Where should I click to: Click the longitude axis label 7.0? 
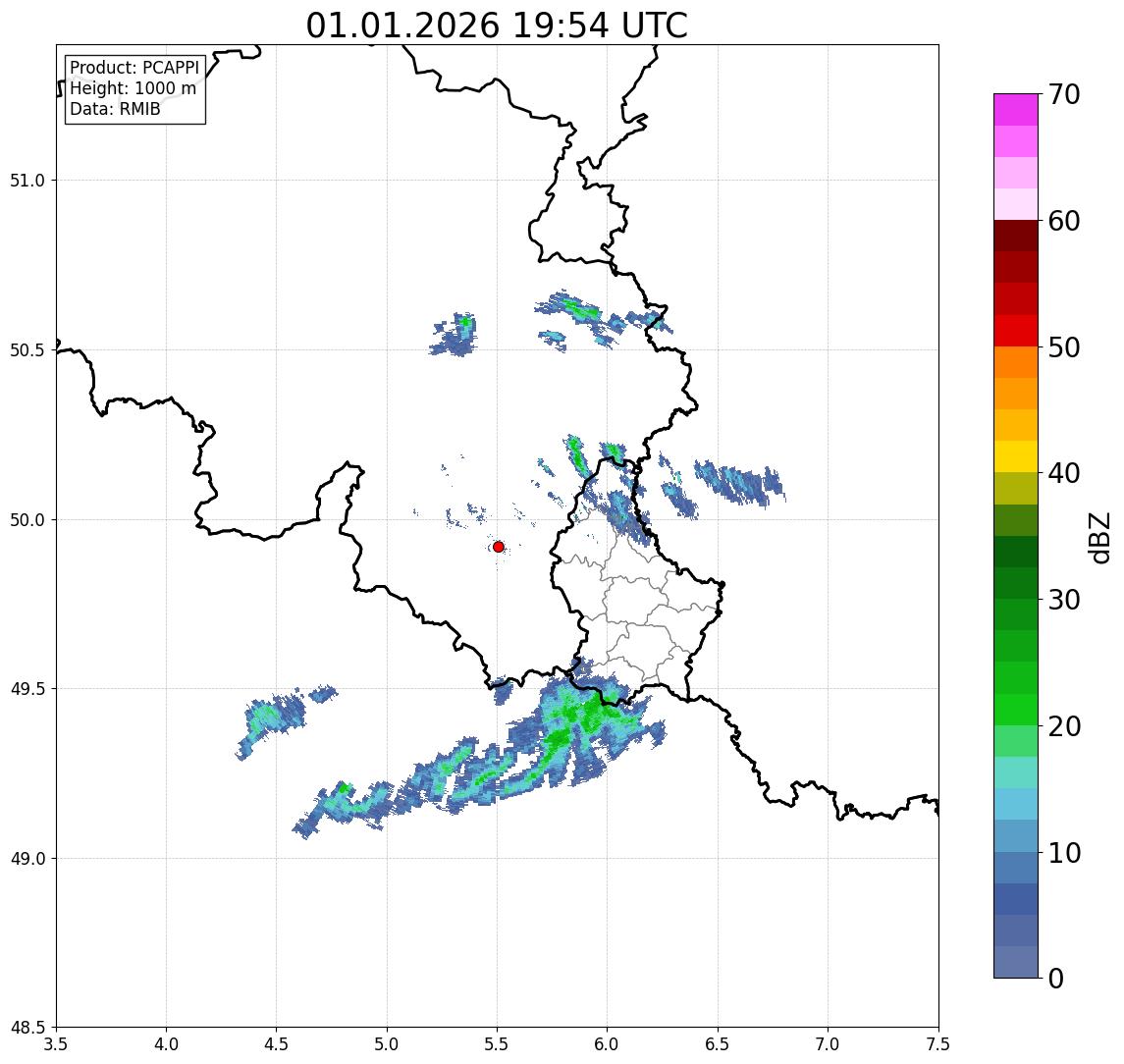(x=828, y=1044)
